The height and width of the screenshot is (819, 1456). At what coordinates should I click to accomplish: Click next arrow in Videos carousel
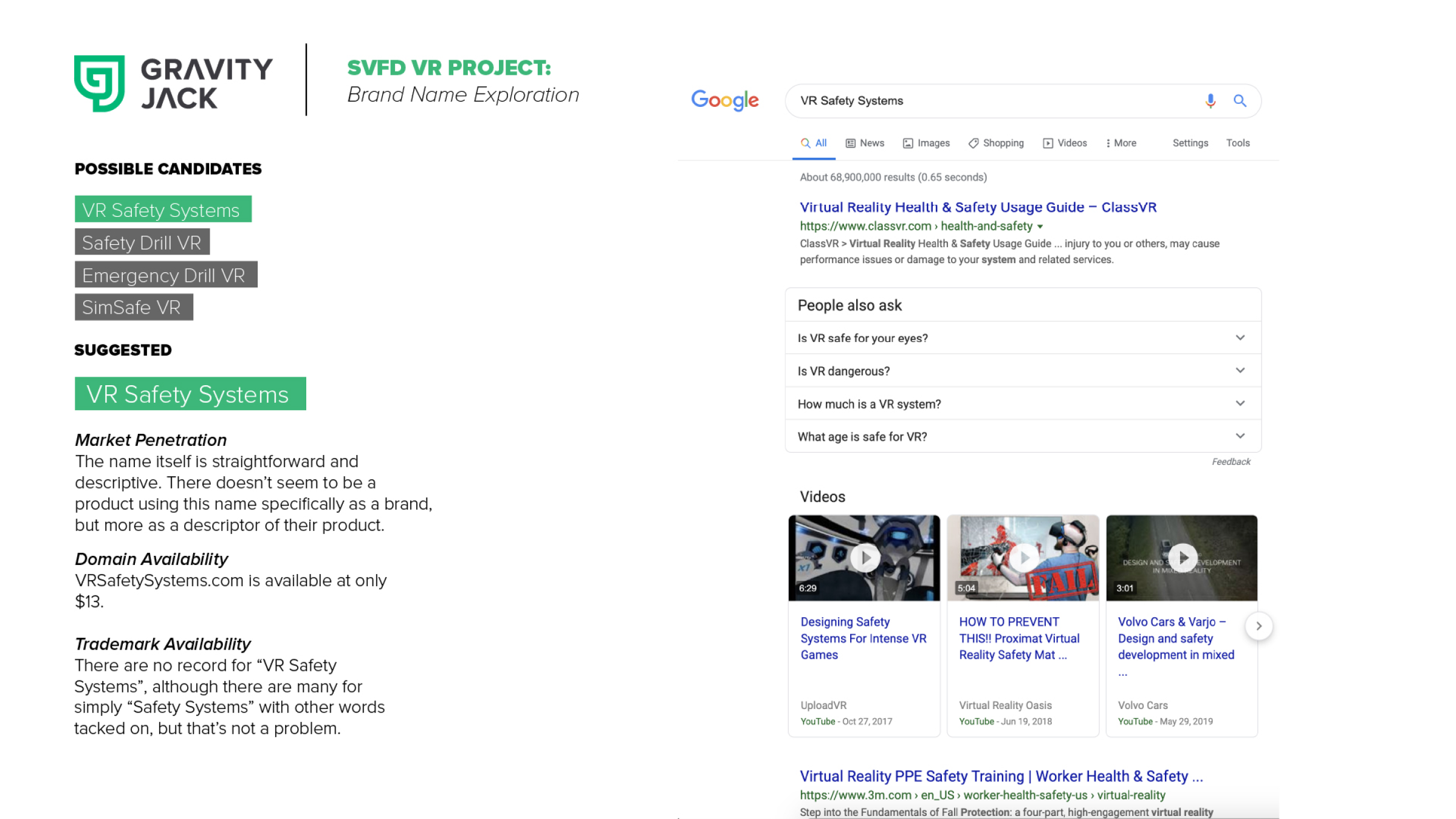(x=1259, y=626)
